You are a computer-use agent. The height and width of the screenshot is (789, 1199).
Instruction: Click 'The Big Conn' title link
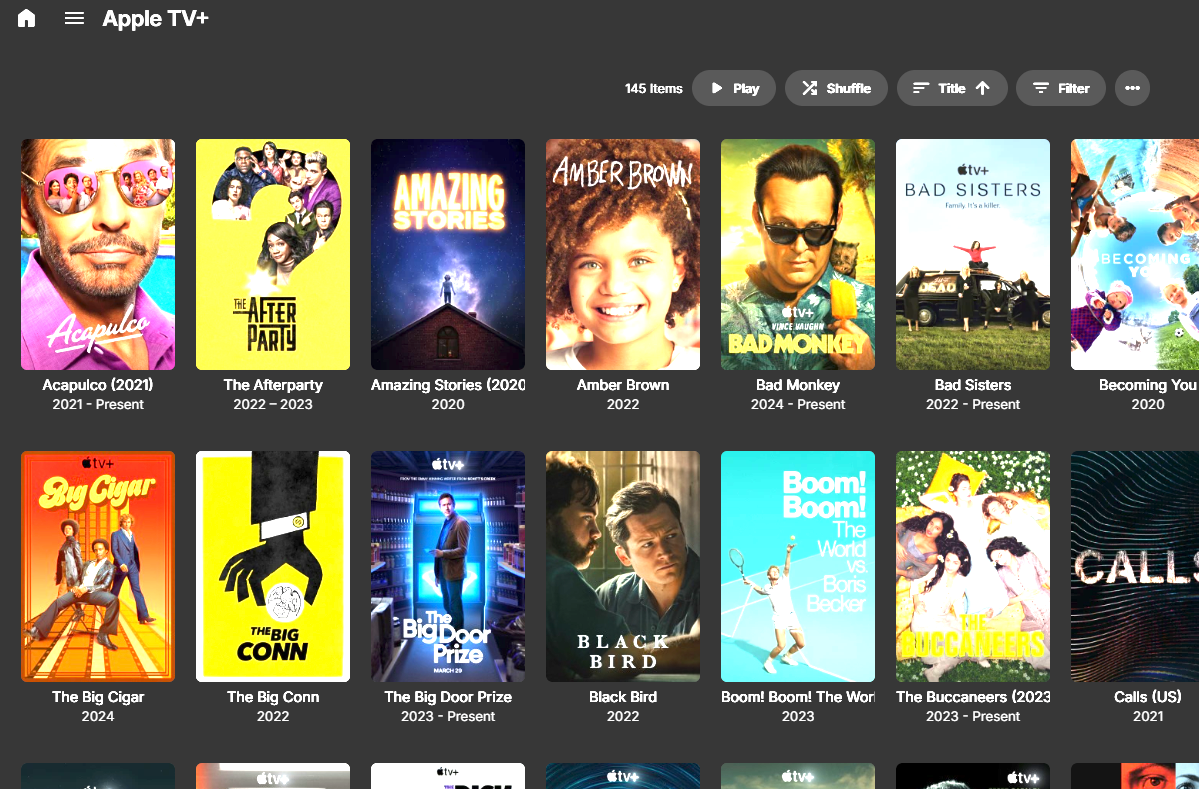[x=273, y=697]
